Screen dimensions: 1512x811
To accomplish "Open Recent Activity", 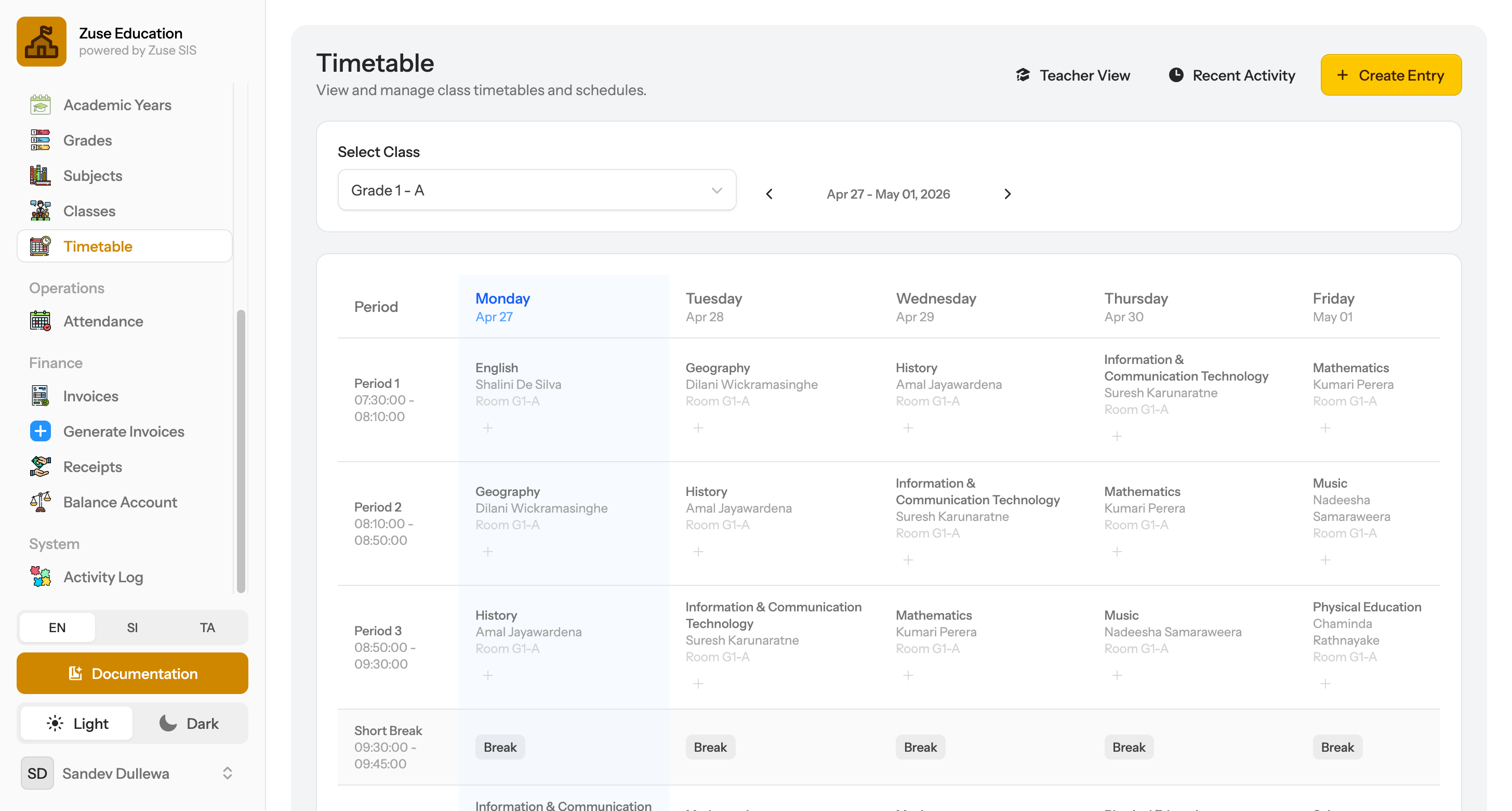I will [x=1231, y=75].
